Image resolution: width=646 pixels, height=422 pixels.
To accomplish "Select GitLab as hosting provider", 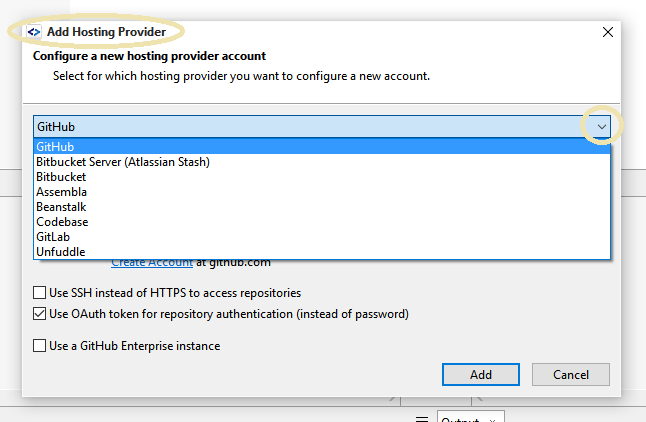I will coord(54,237).
